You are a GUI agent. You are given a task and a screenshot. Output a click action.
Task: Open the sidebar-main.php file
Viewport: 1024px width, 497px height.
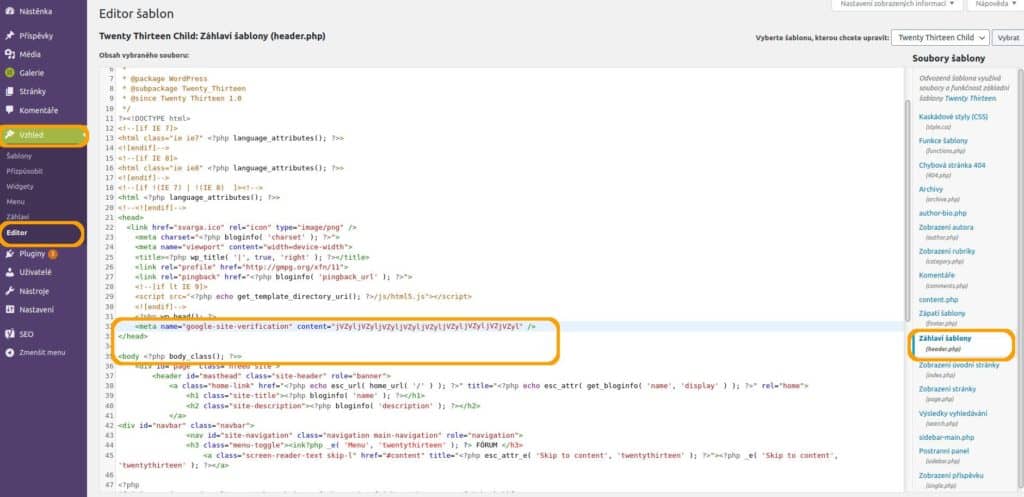[946, 437]
